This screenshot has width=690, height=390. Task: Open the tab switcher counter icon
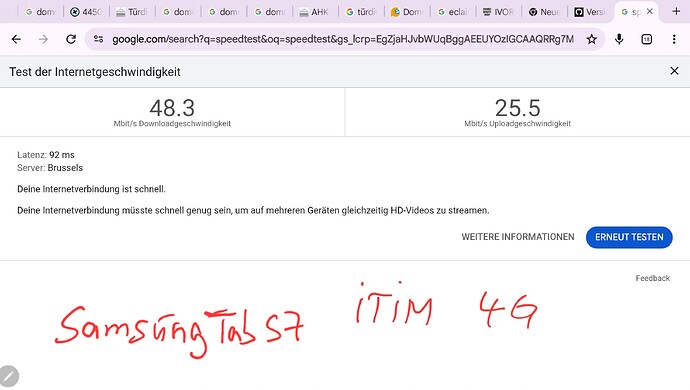pyautogui.click(x=646, y=40)
